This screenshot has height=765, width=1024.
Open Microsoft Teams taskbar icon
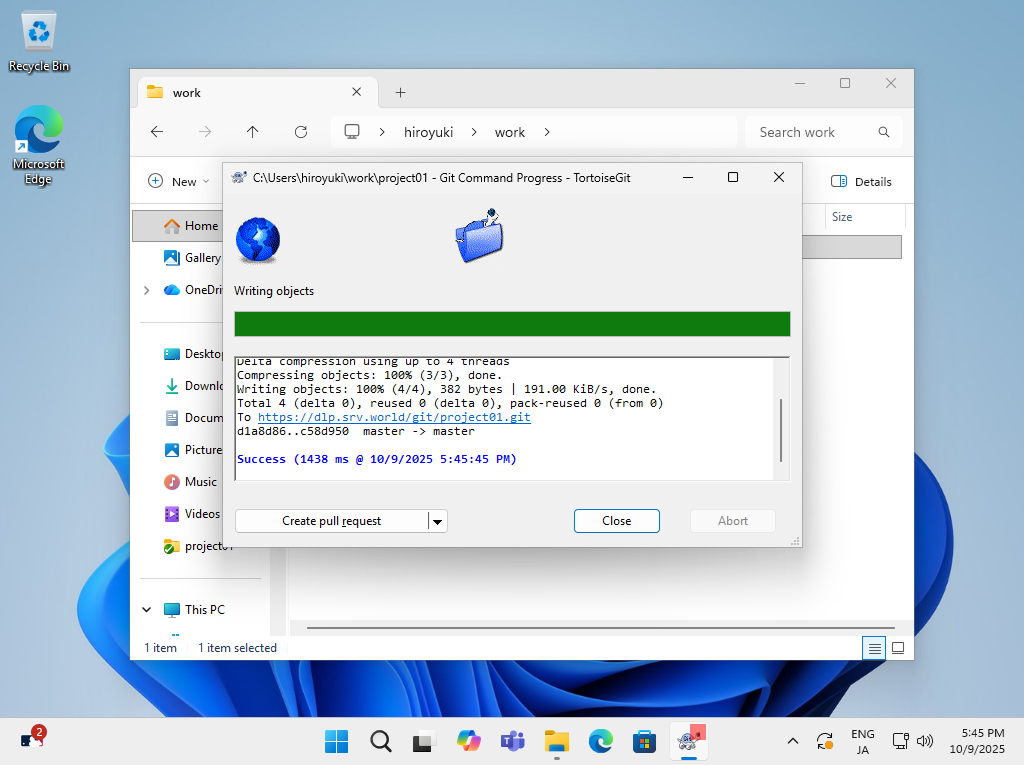[512, 741]
